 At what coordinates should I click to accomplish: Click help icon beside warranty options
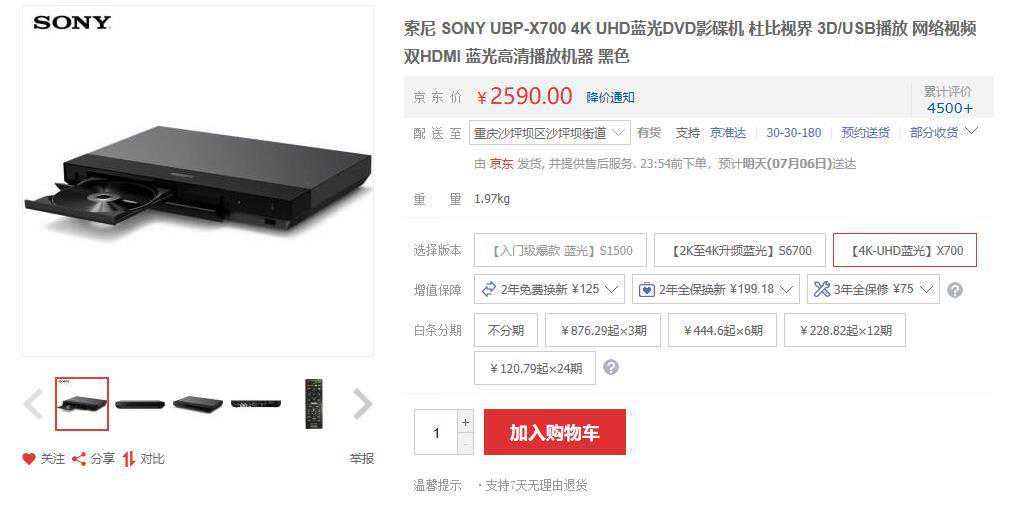pyautogui.click(x=955, y=290)
